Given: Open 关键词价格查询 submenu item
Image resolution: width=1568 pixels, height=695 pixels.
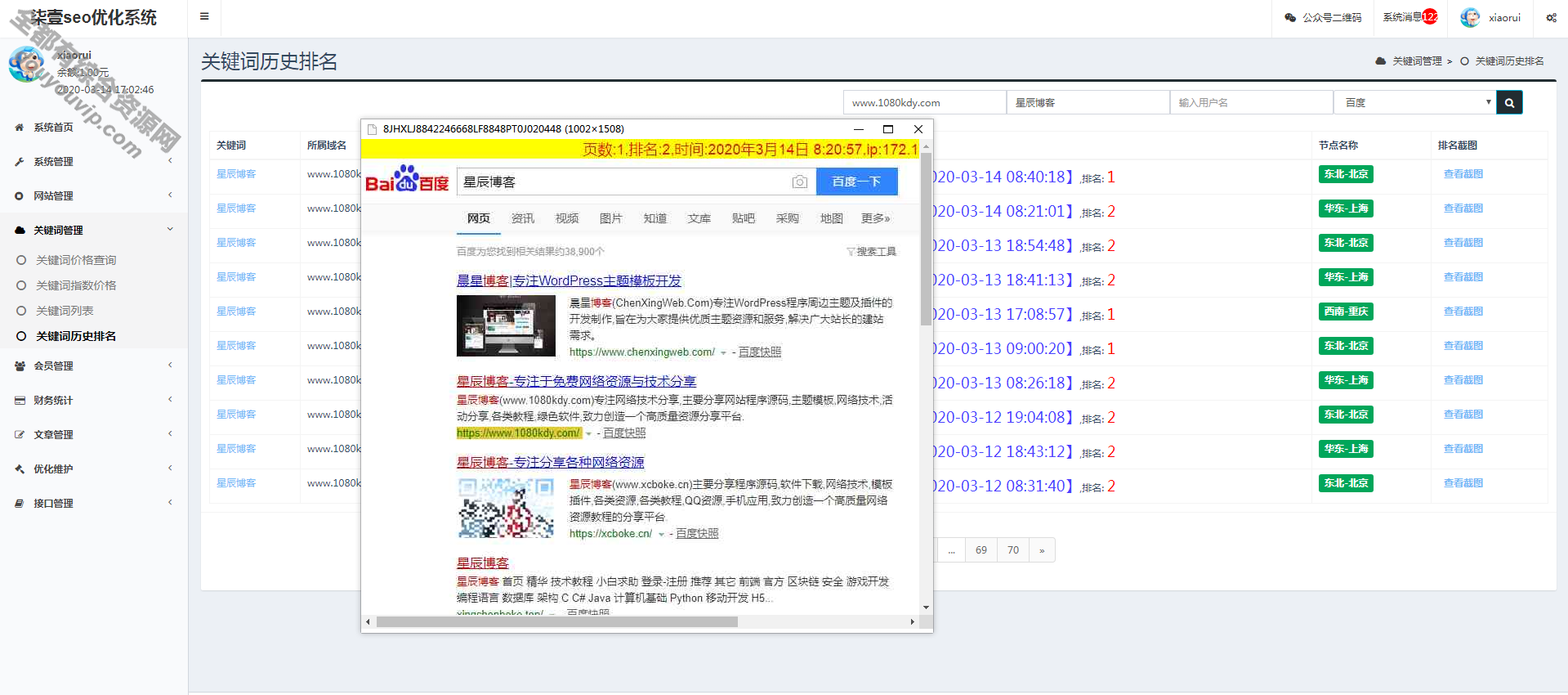Looking at the screenshot, I should click(x=75, y=260).
